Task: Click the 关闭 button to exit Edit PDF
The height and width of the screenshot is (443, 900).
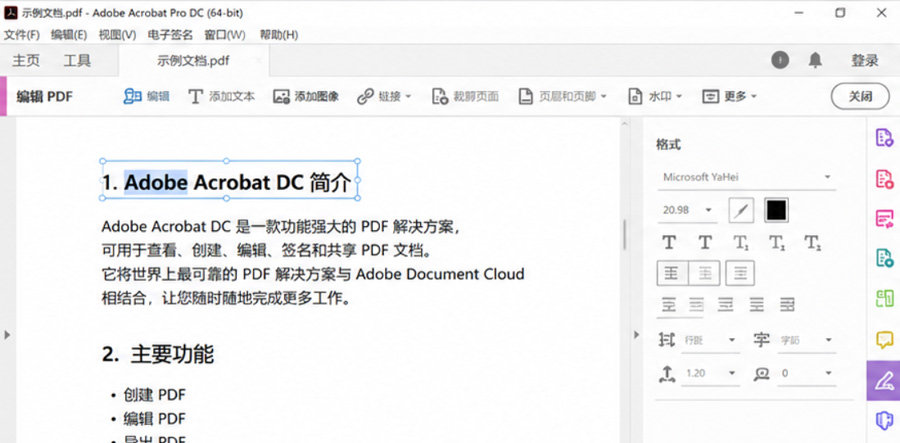Action: (x=860, y=96)
